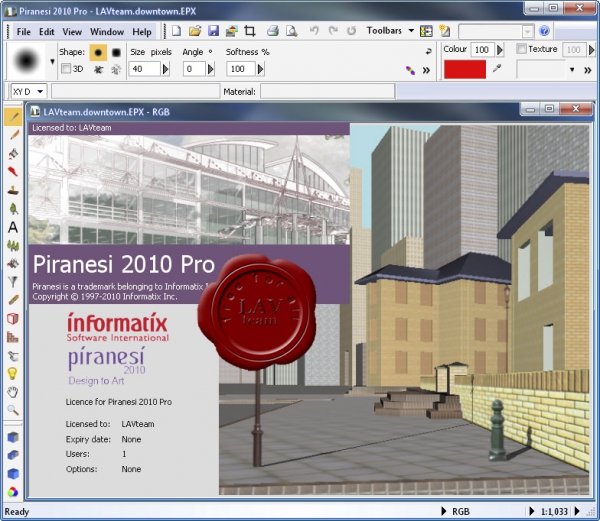Open the Size value arrow
The image size is (600, 521).
tap(166, 69)
